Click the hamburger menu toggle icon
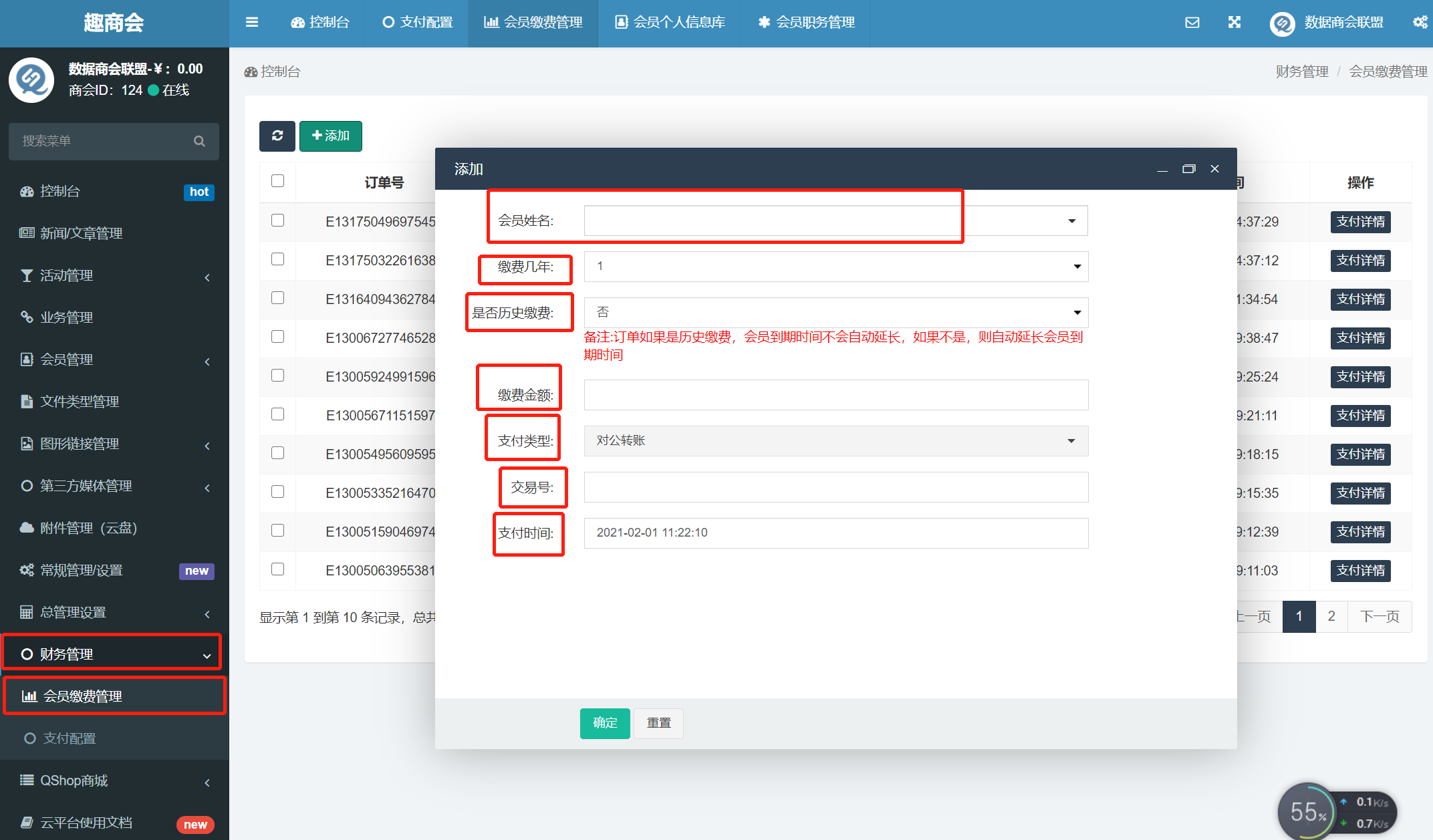1433x840 pixels. pos(251,22)
